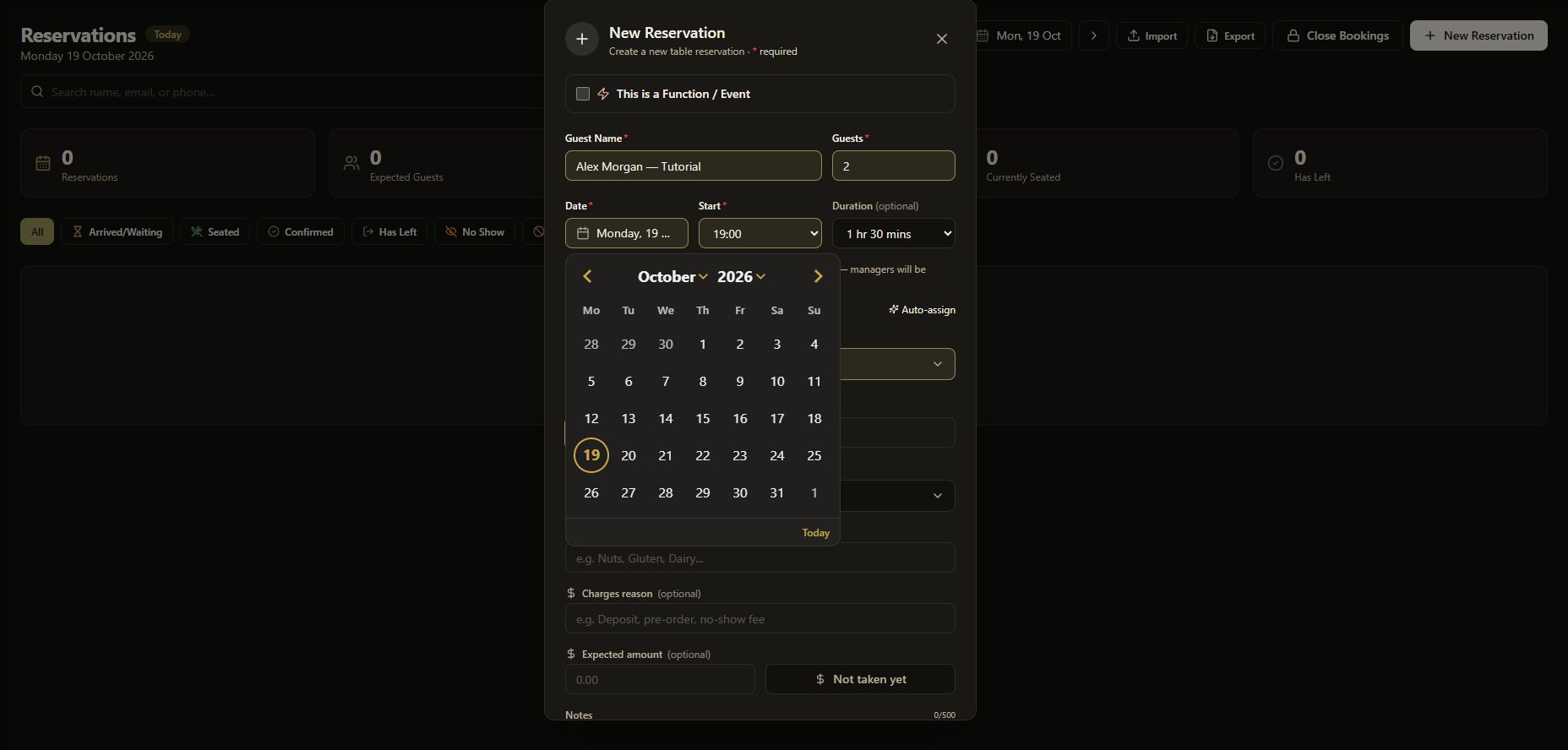Tick the Function / Event checkbox
Viewport: 1568px width, 750px height.
pyautogui.click(x=583, y=94)
